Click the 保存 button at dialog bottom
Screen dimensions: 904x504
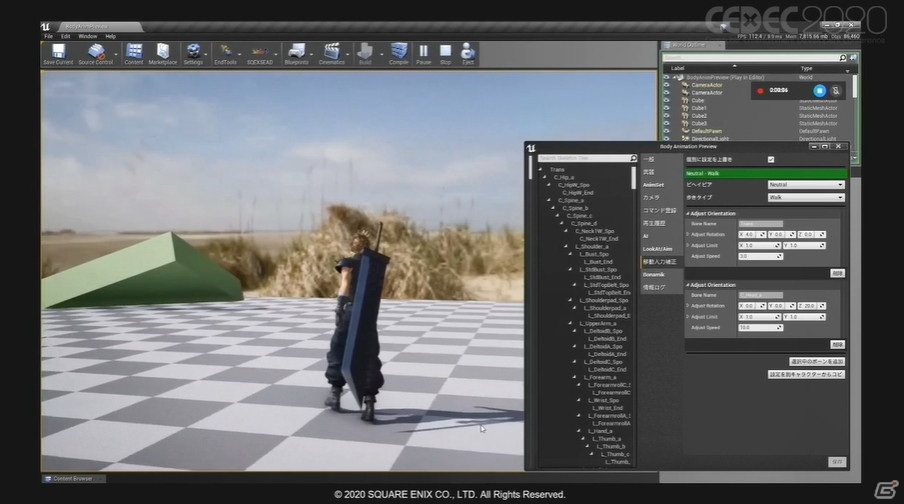pos(837,462)
